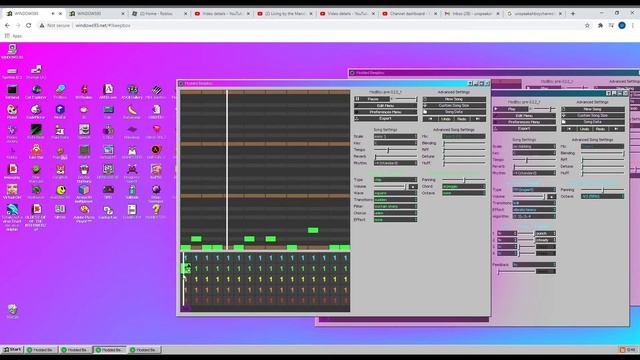Bookmark this page with the star icon
This screenshot has height=360, width=640.
[587, 25]
